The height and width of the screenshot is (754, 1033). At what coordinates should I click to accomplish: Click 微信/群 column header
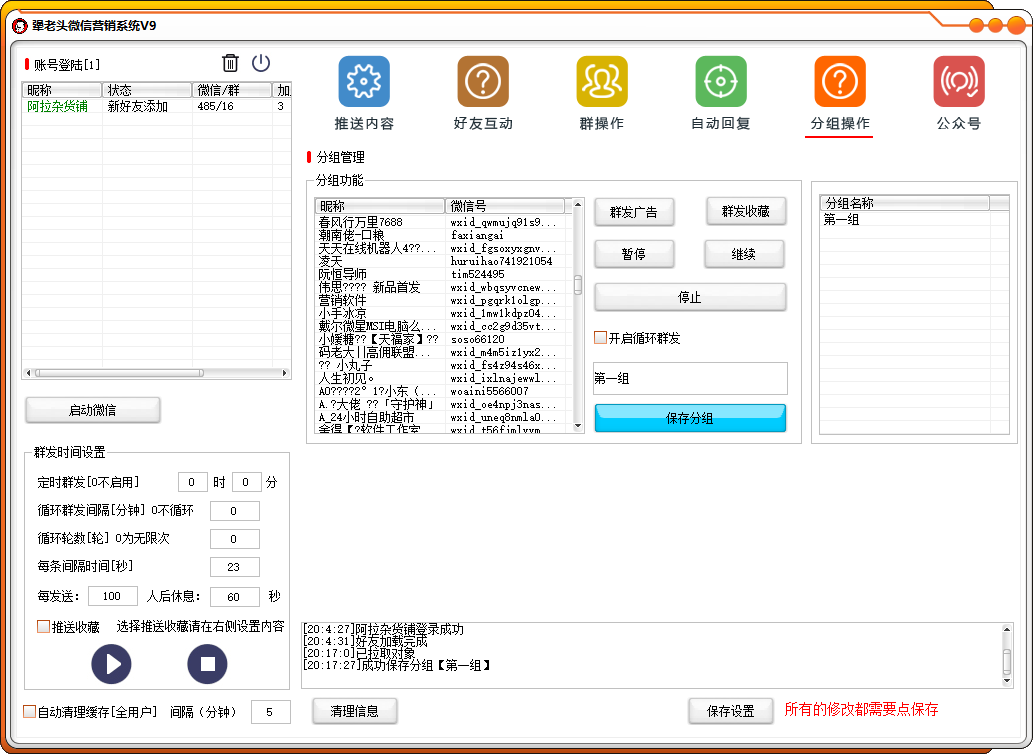(232, 90)
